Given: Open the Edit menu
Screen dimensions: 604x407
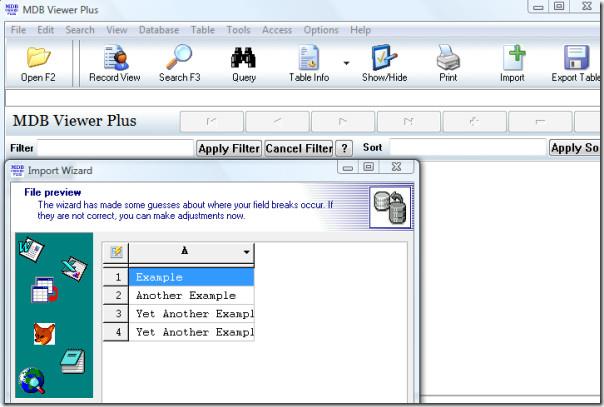Looking at the screenshot, I should tap(45, 30).
